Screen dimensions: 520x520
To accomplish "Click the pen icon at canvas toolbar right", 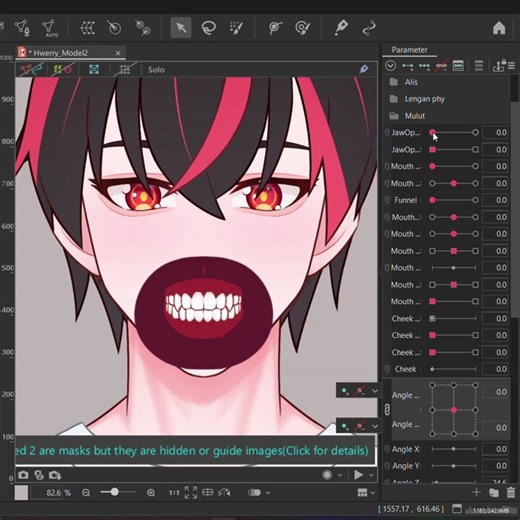I will pyautogui.click(x=364, y=69).
